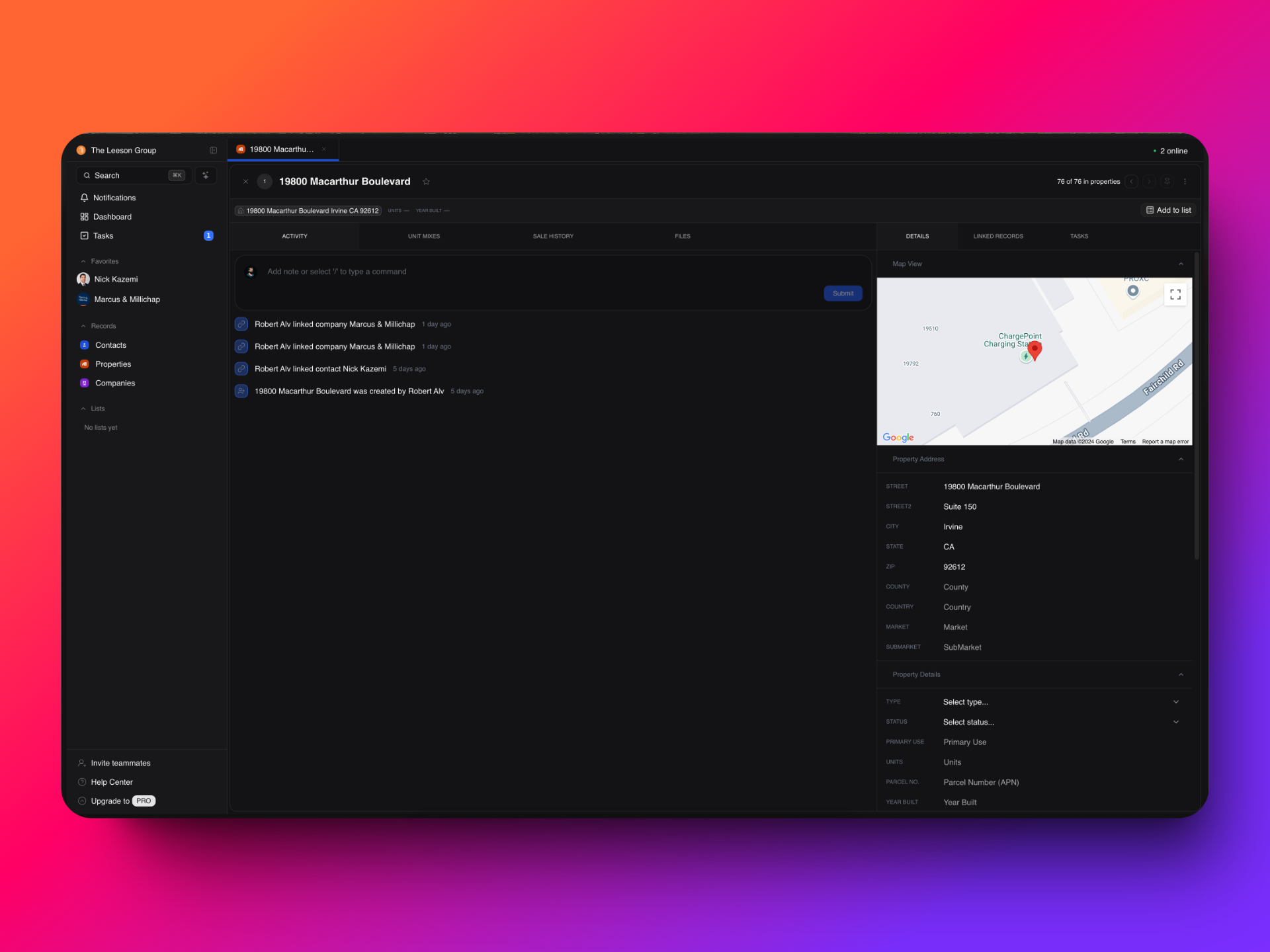Click the AI sparkle icon beside Search
The height and width of the screenshot is (952, 1270).
tap(206, 176)
